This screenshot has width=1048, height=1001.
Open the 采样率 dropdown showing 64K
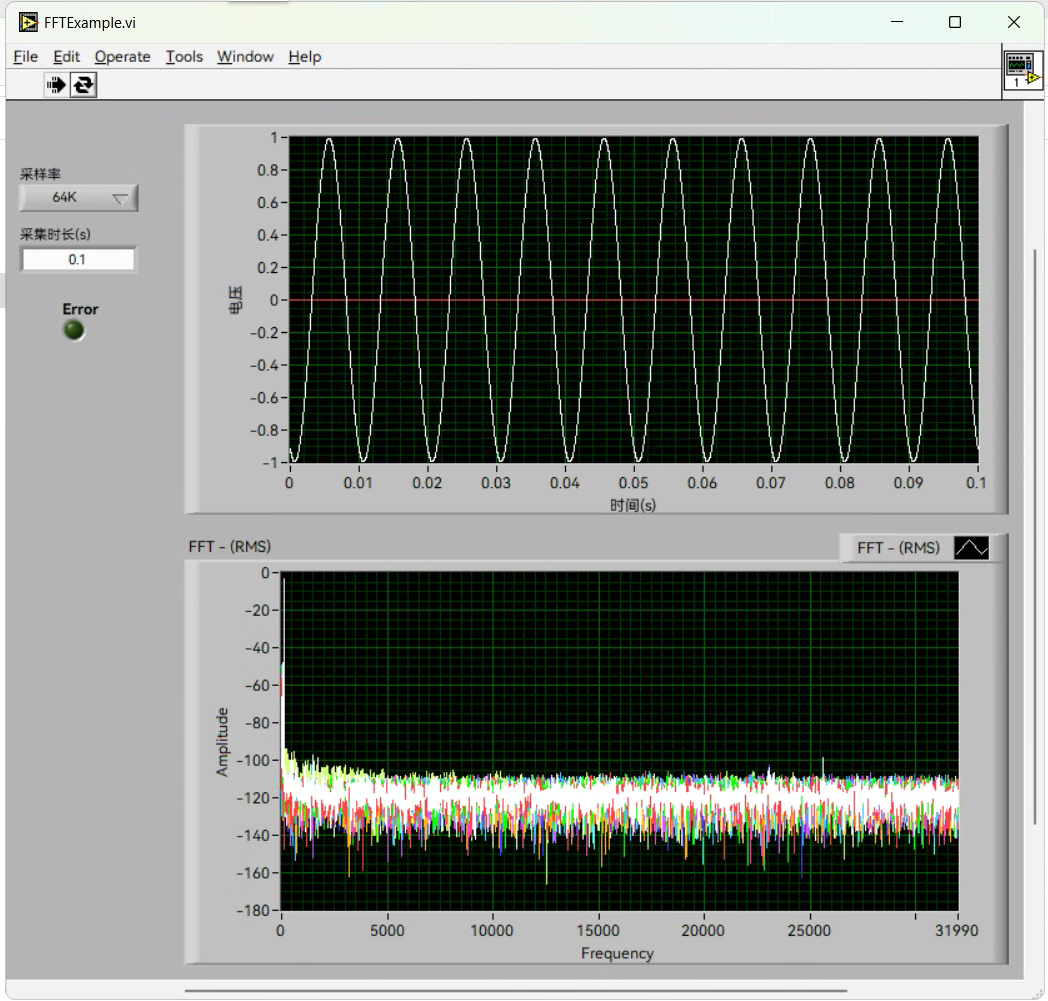79,198
